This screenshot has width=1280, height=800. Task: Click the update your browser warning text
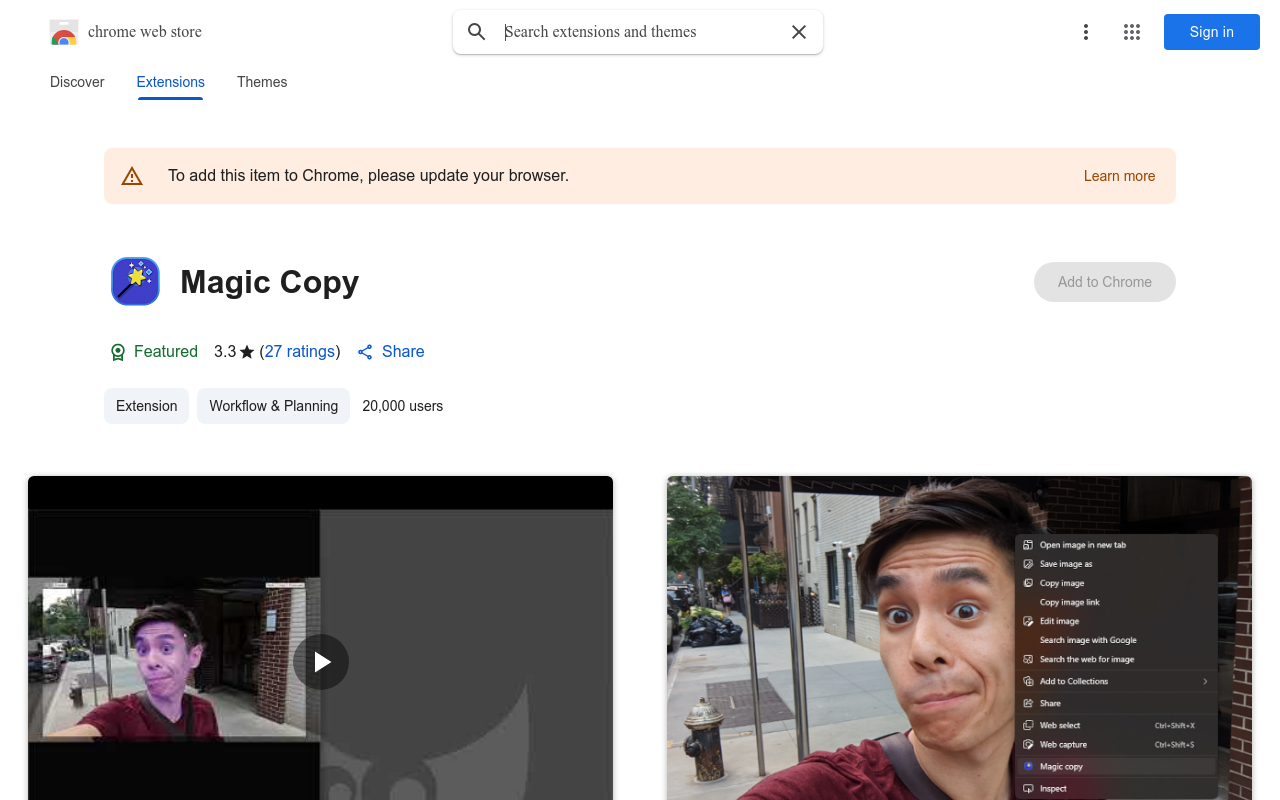click(x=368, y=176)
